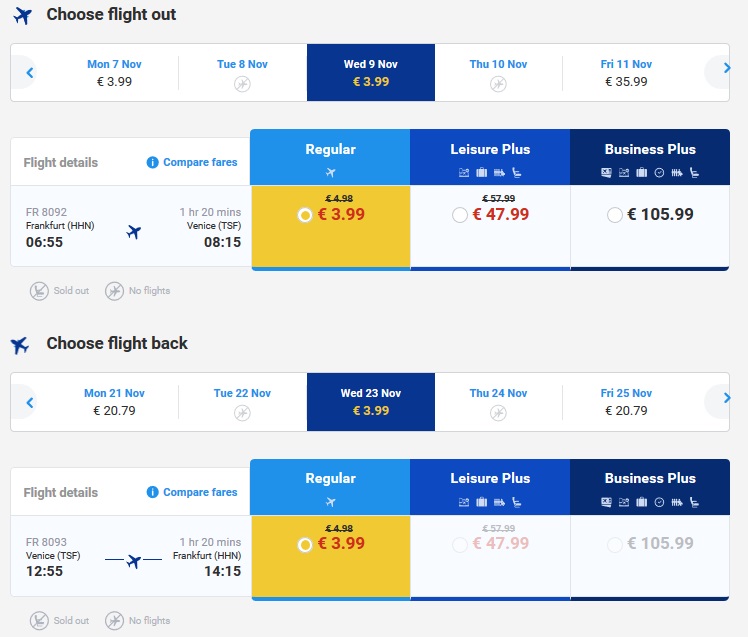Select outbound Business Plus € 105.99 radio button
Image resolution: width=748 pixels, height=637 pixels.
tap(615, 215)
